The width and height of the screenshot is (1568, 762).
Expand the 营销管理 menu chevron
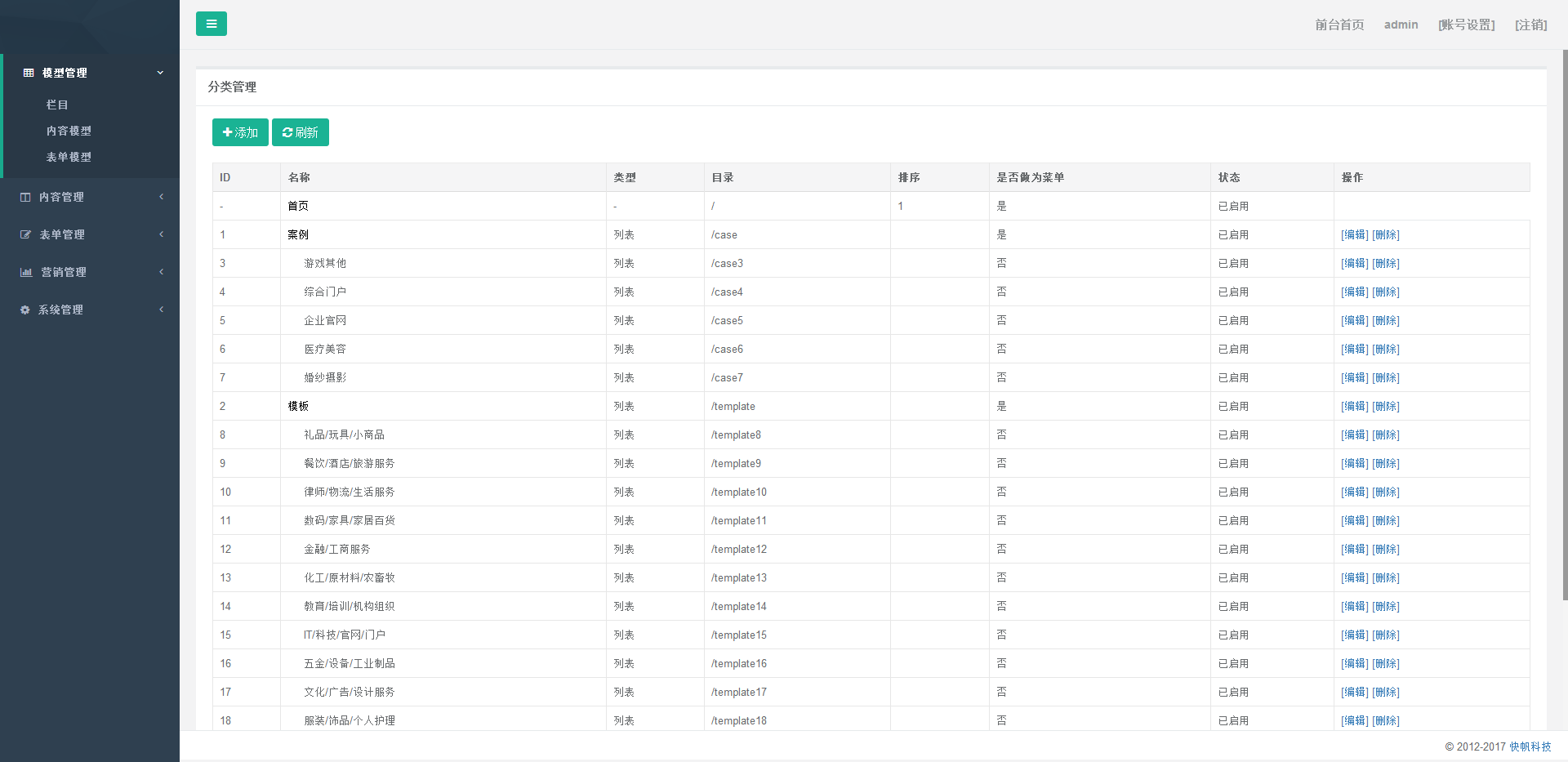(161, 272)
